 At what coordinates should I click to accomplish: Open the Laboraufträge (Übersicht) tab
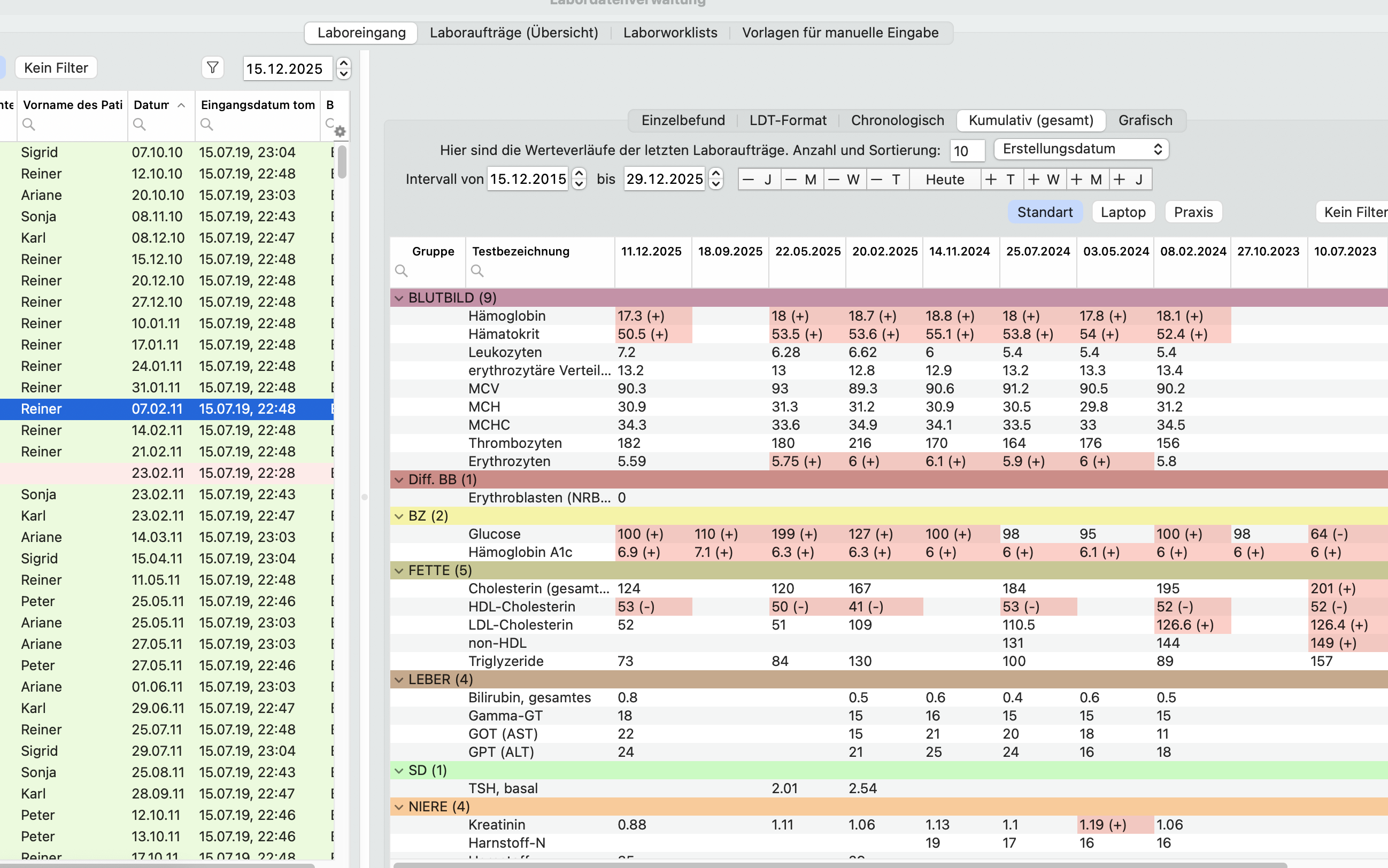514,33
